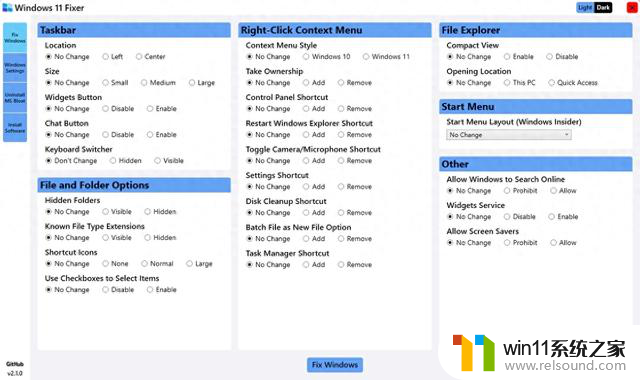This screenshot has height=380, width=640.
Task: Add Task Manager Shortcut
Action: coord(314,264)
